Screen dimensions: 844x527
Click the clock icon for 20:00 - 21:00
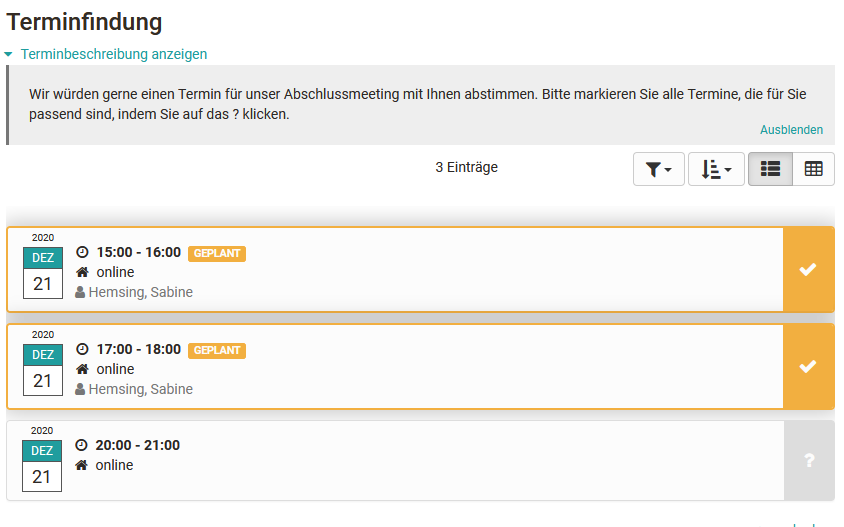point(83,446)
